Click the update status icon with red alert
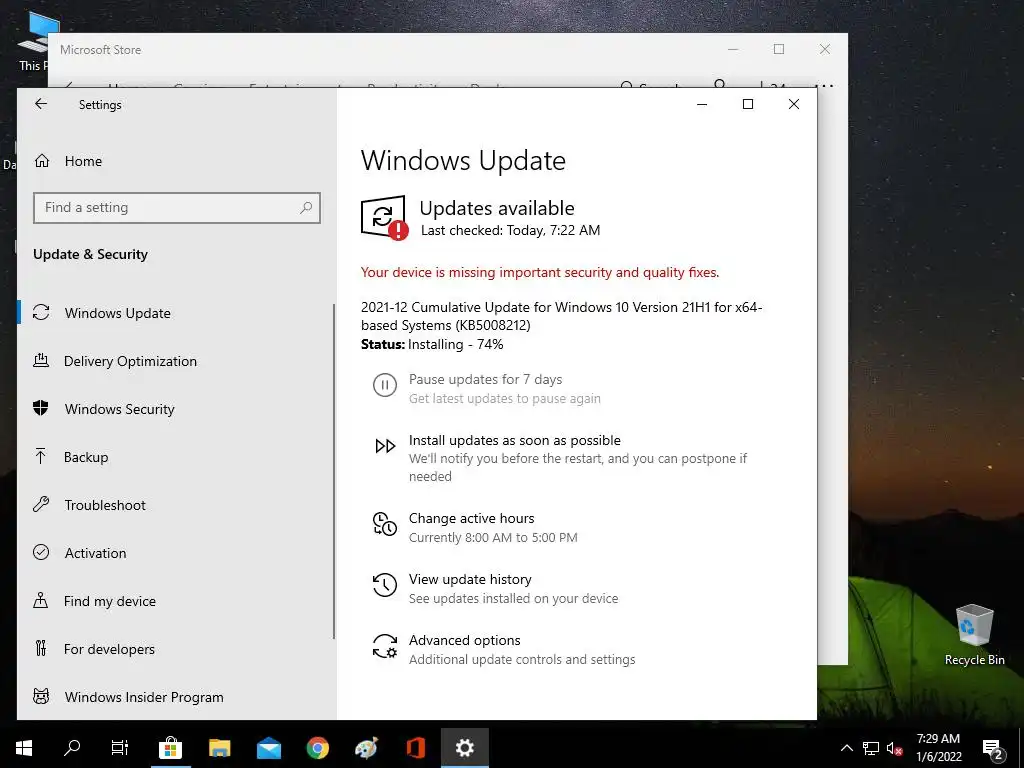Image resolution: width=1024 pixels, height=768 pixels. [x=385, y=217]
